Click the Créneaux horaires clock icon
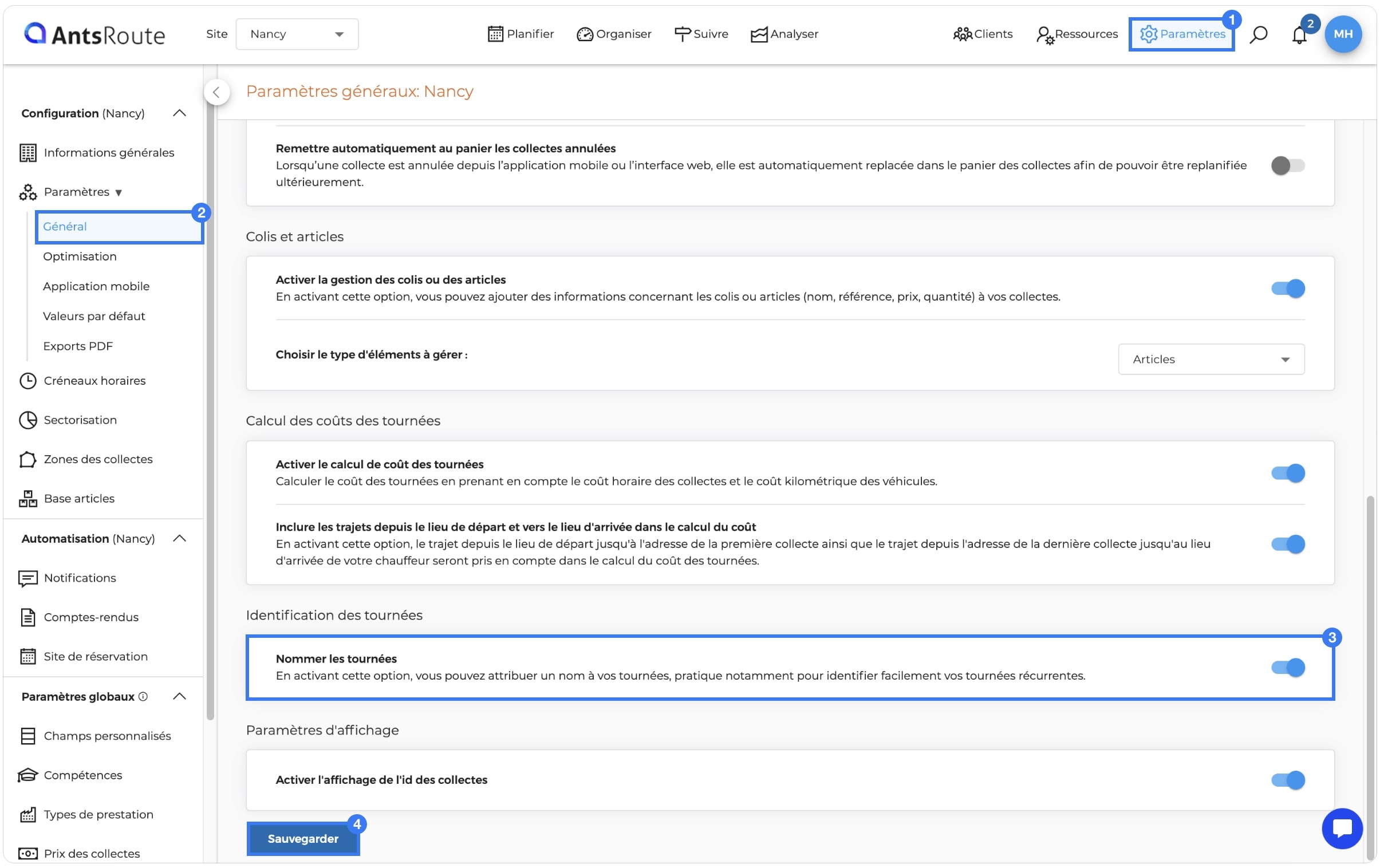This screenshot has width=1380, height=868. 27,380
